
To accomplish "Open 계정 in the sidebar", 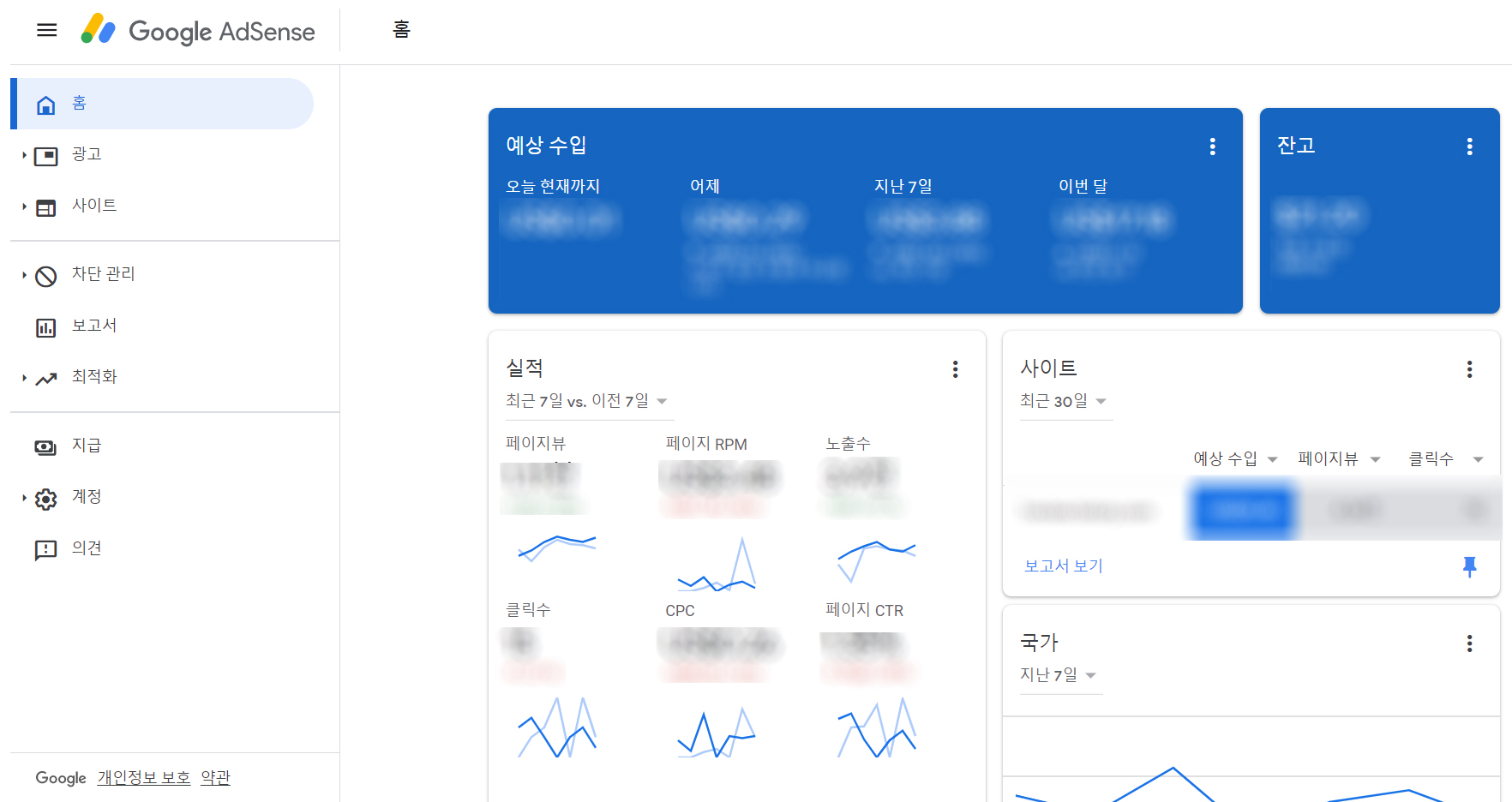I will click(x=163, y=498).
